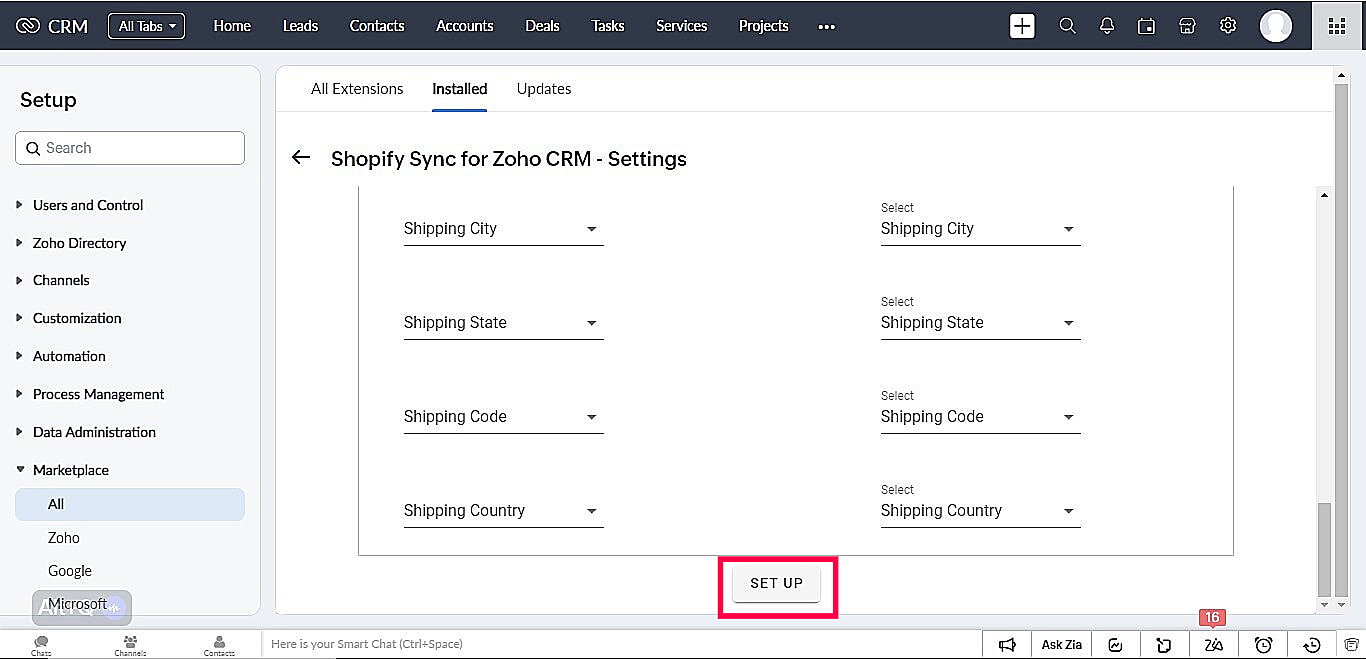Open the Services module
The image size is (1366, 659).
682,26
